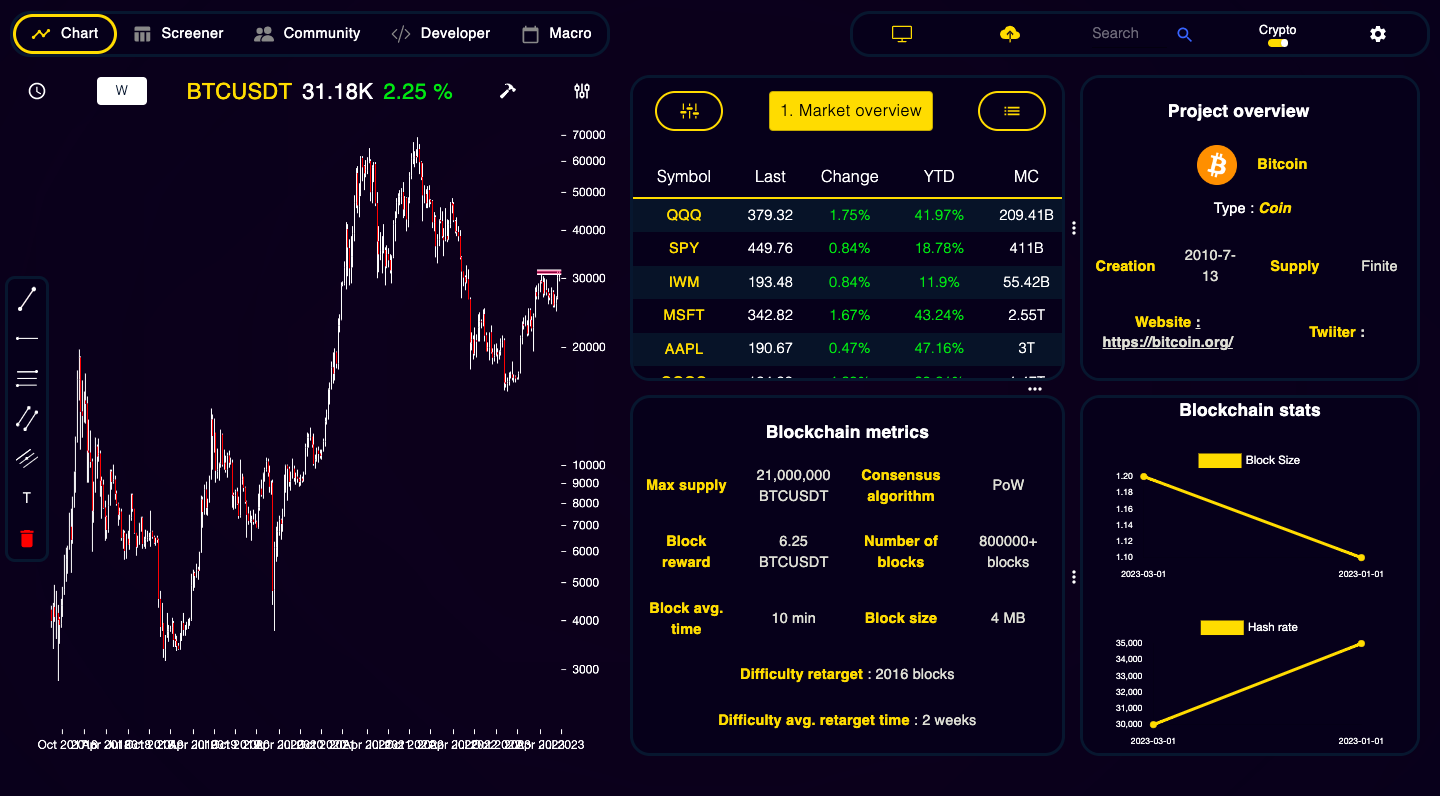The width and height of the screenshot is (1440, 796).
Task: Open the Community tab
Action: [x=307, y=33]
